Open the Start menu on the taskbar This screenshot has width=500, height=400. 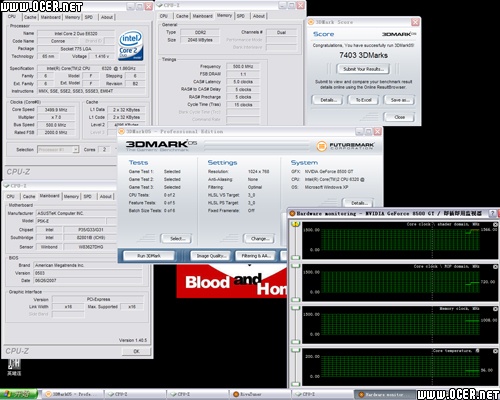click(18, 395)
